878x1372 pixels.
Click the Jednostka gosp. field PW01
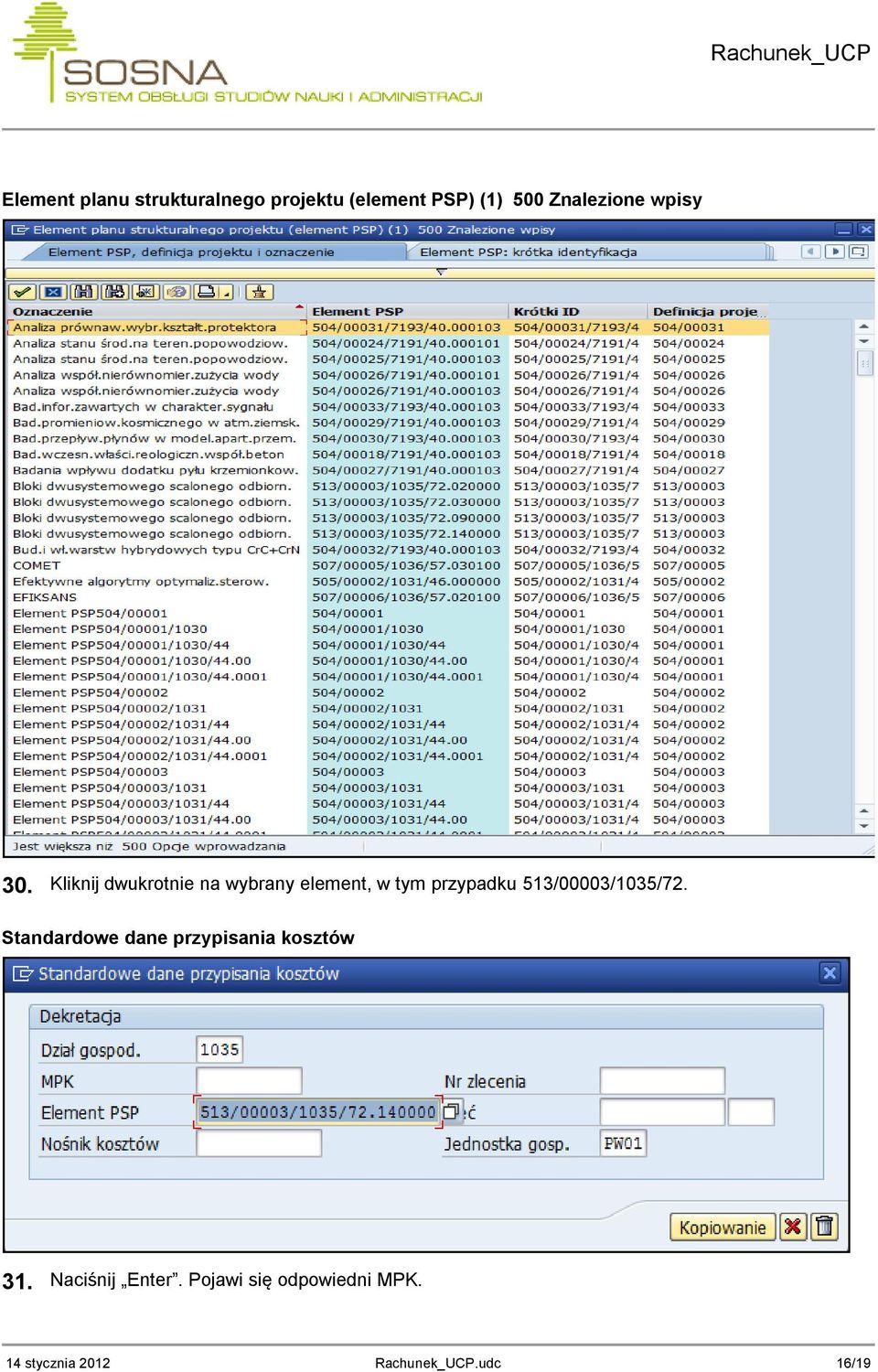(623, 1143)
